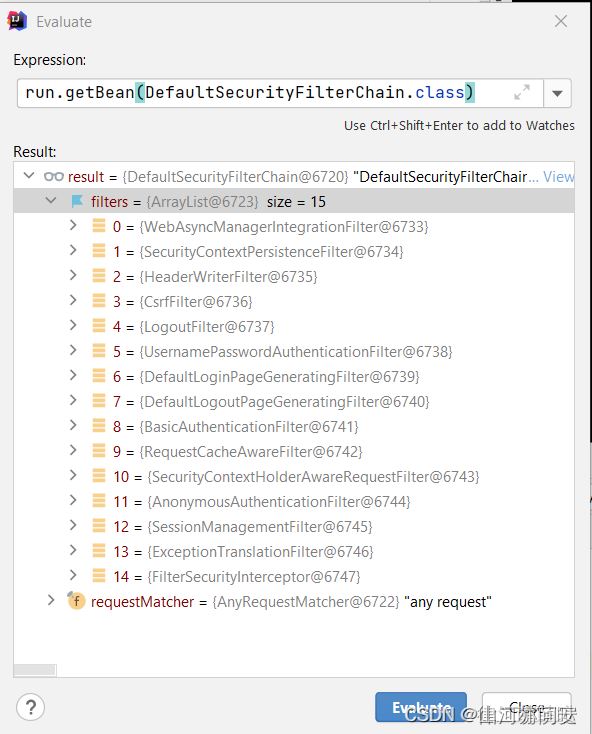Expand element 0 WebAsyncManagerIntegrationFilter

coord(73,226)
